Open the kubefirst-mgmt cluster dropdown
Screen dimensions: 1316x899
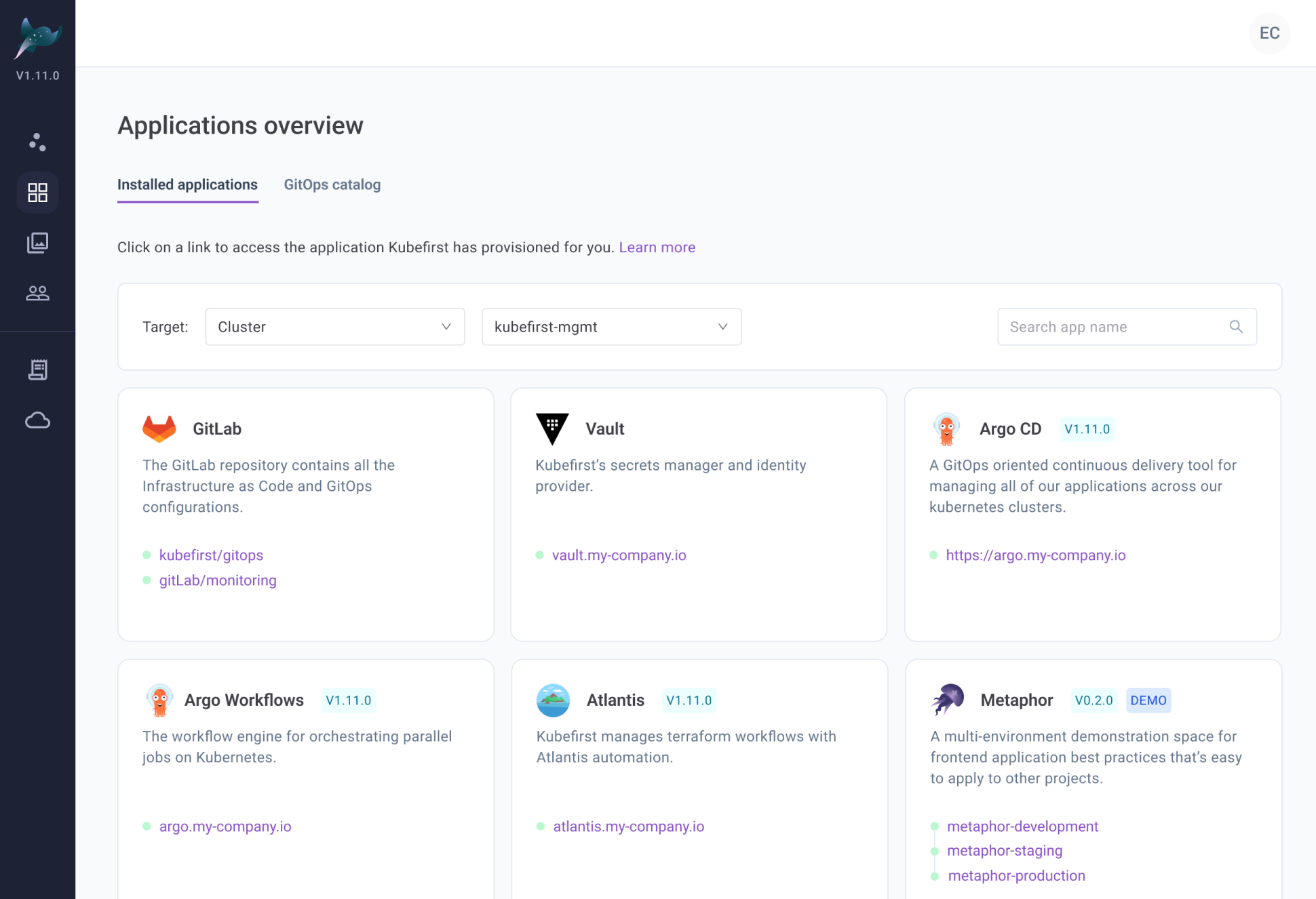[611, 327]
